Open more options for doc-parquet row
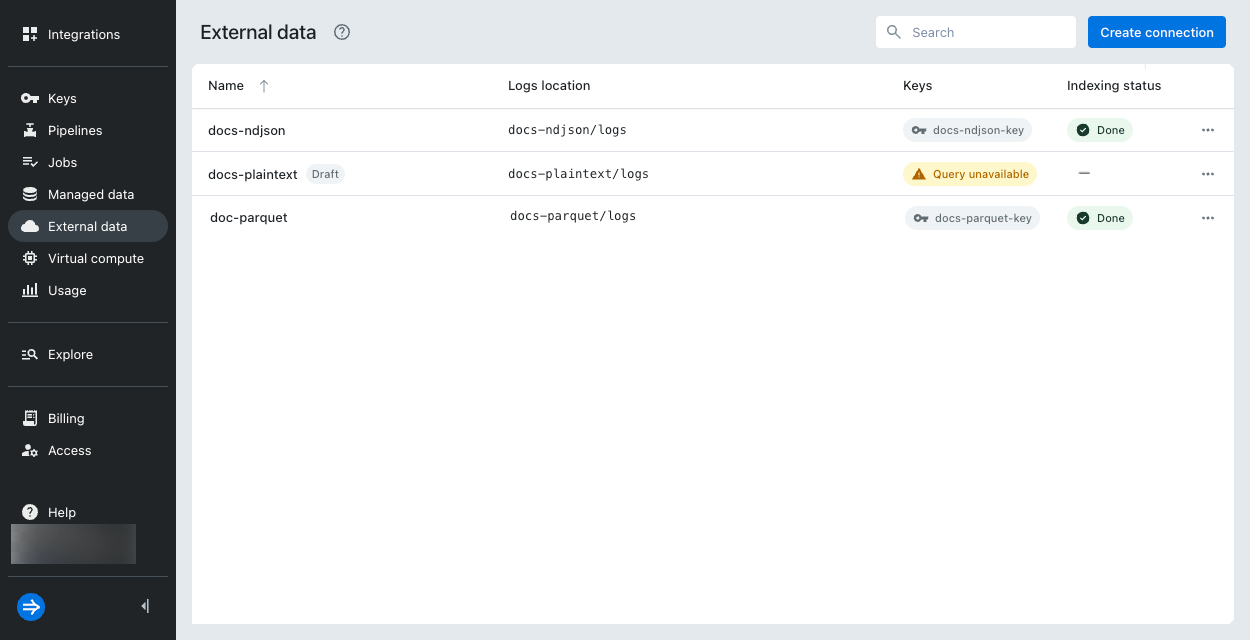Viewport: 1250px width, 640px height. coord(1208,218)
